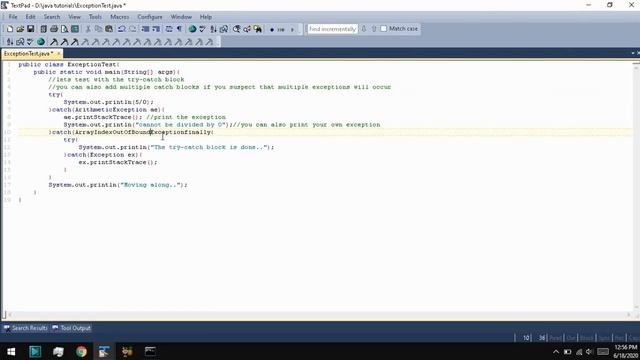Click the Undo arrow icon

pyautogui.click(x=122, y=29)
